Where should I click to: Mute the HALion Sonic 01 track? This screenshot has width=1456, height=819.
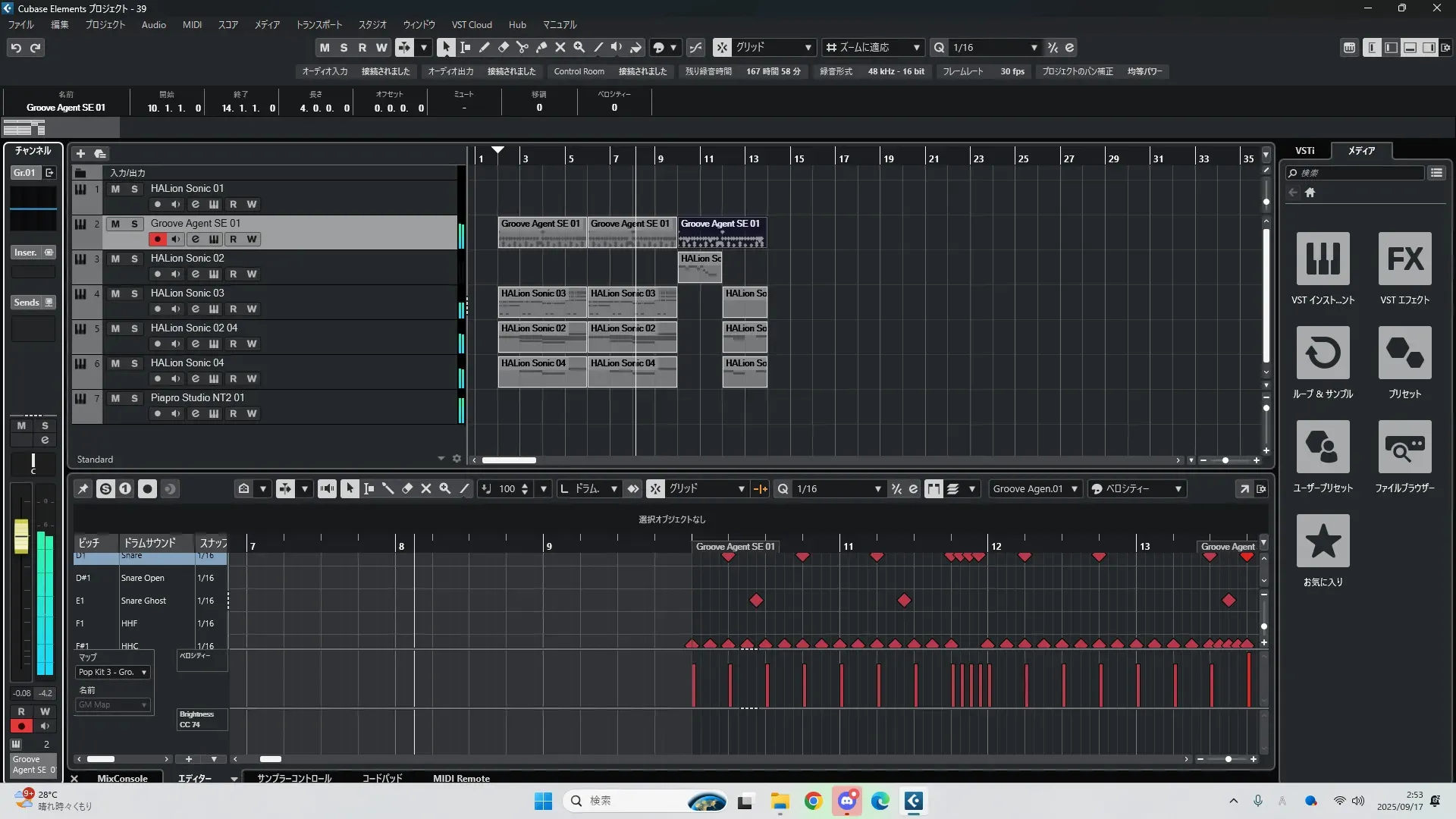(x=115, y=189)
